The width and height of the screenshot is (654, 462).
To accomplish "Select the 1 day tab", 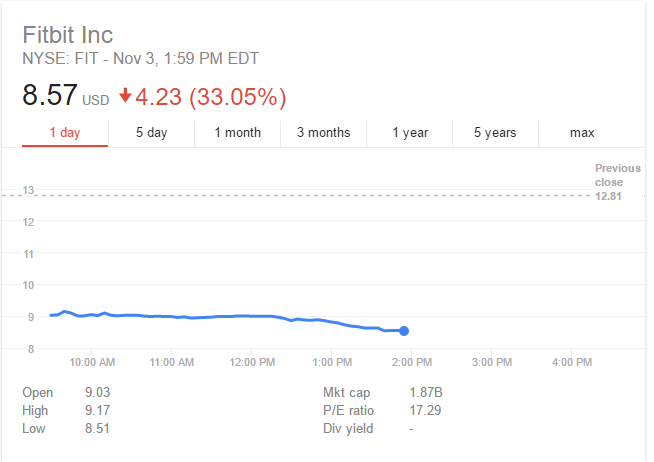I will 65,133.
